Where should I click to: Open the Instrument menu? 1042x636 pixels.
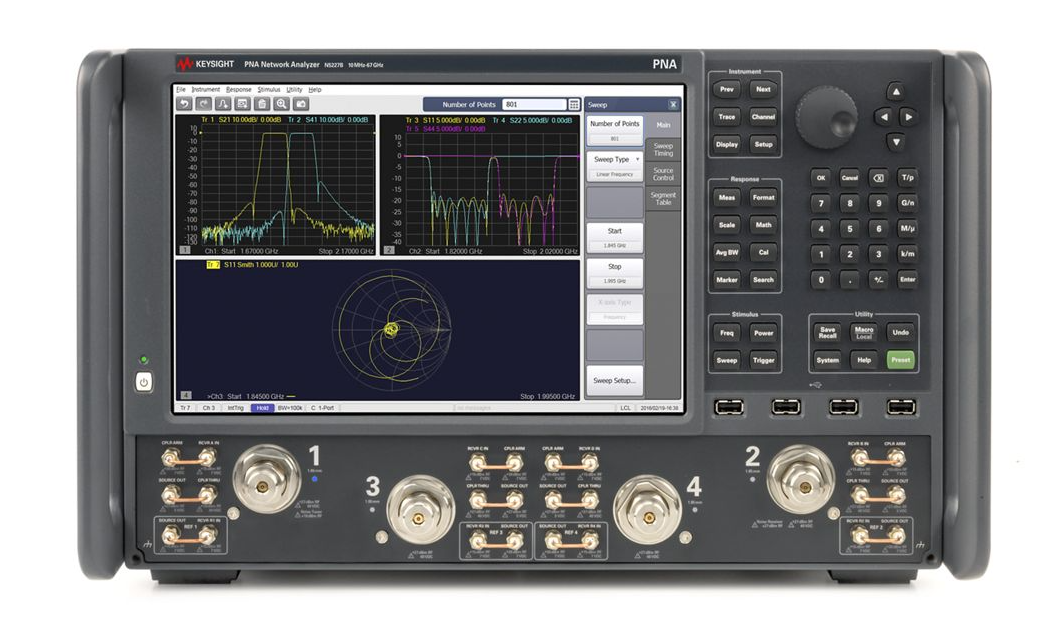[x=205, y=89]
